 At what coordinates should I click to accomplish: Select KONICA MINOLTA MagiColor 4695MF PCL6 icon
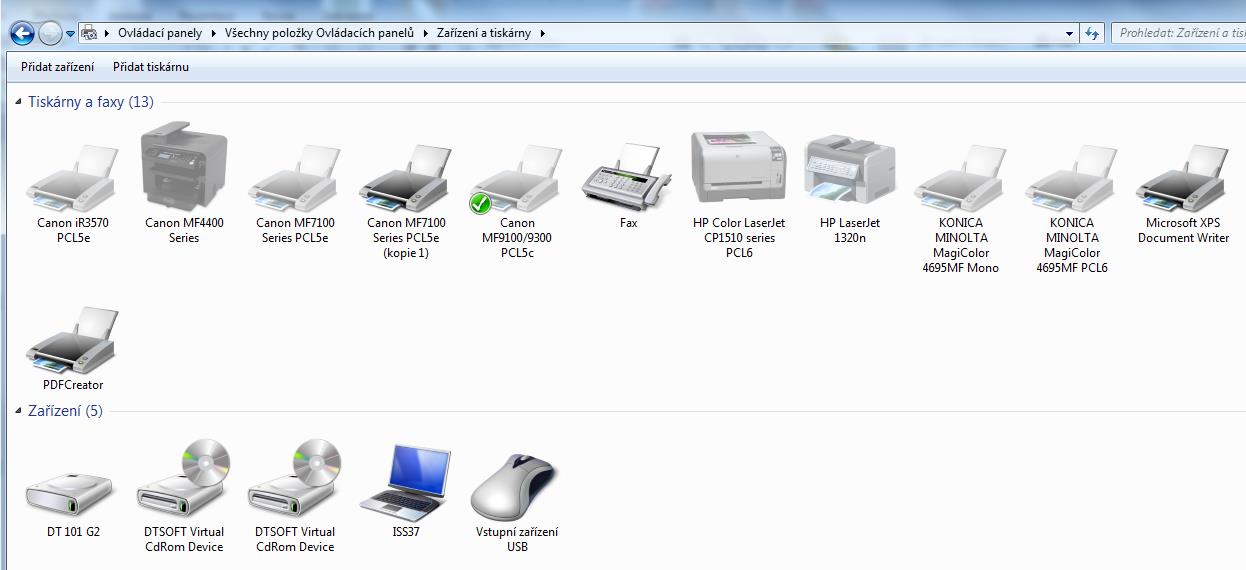1072,178
